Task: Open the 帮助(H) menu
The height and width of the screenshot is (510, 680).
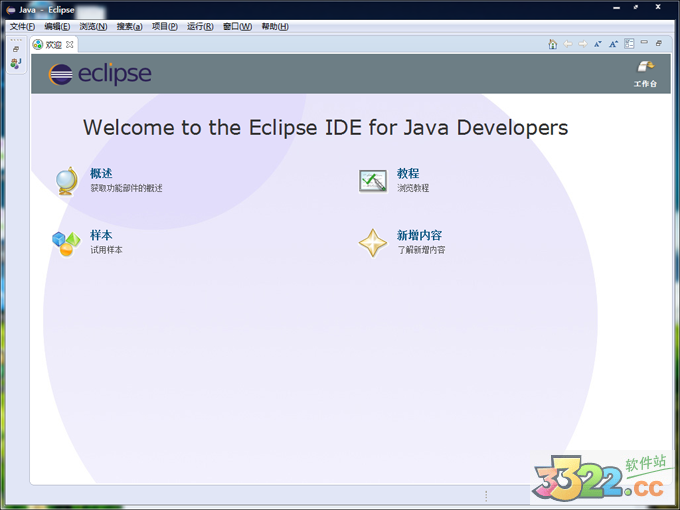Action: pos(275,26)
